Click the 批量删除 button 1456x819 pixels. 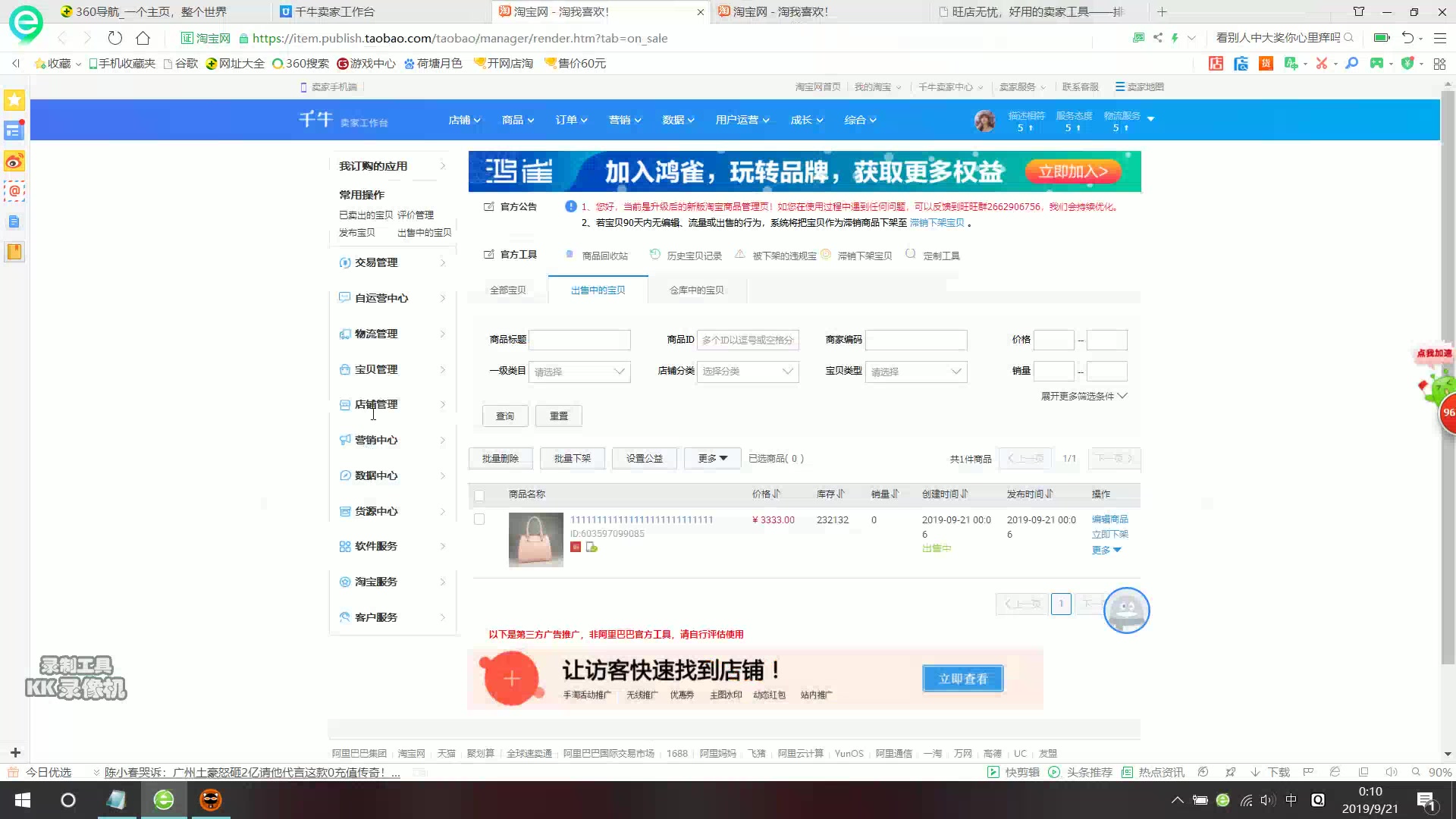click(500, 458)
